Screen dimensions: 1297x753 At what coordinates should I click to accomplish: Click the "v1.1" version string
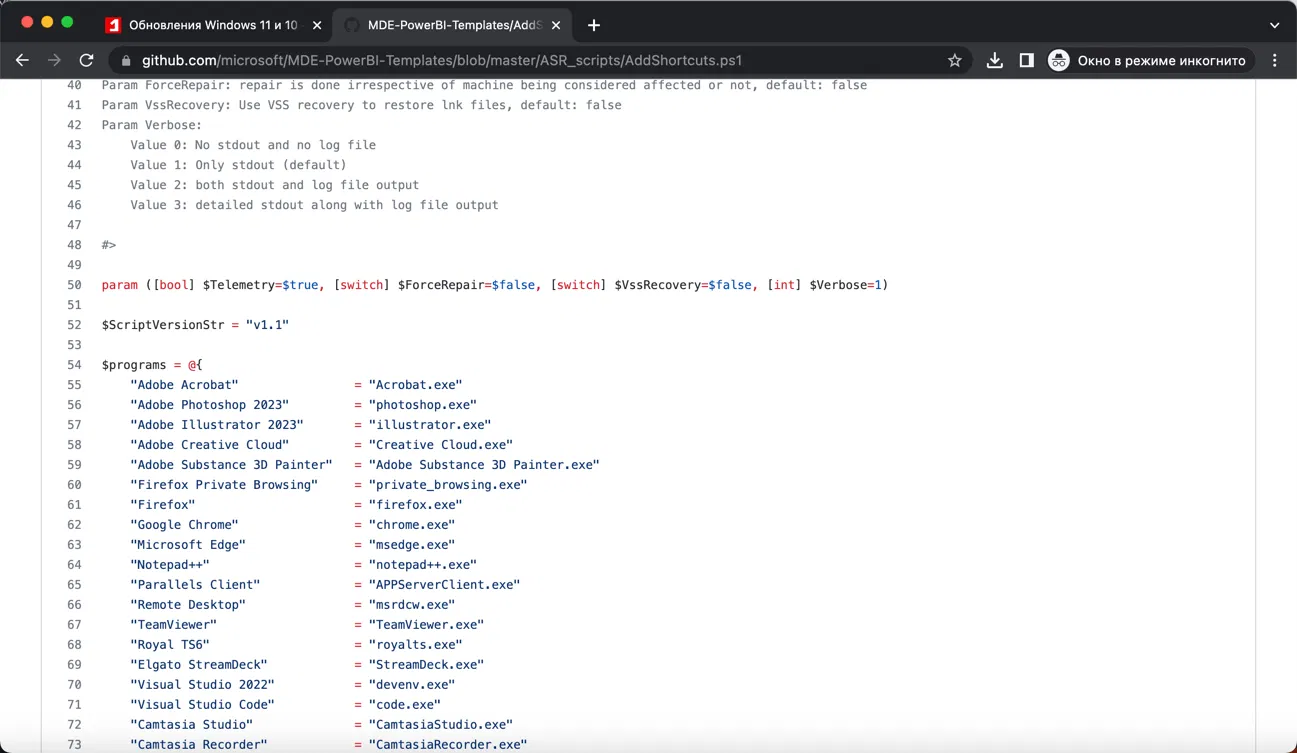tap(267, 325)
